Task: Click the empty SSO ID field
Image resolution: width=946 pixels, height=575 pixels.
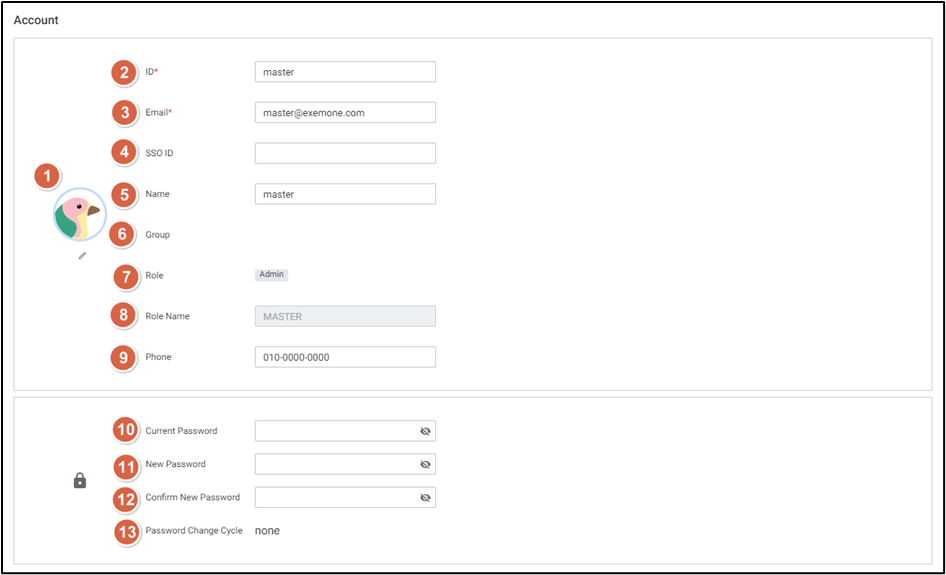Action: (x=345, y=153)
